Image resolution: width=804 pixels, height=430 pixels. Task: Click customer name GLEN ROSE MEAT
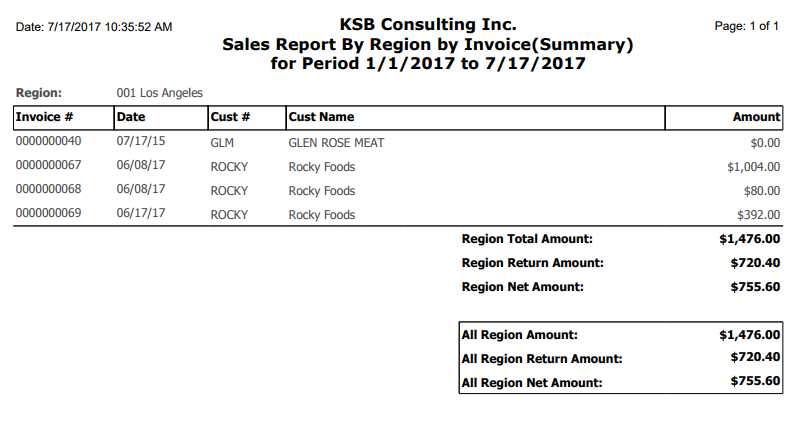pyautogui.click(x=336, y=143)
